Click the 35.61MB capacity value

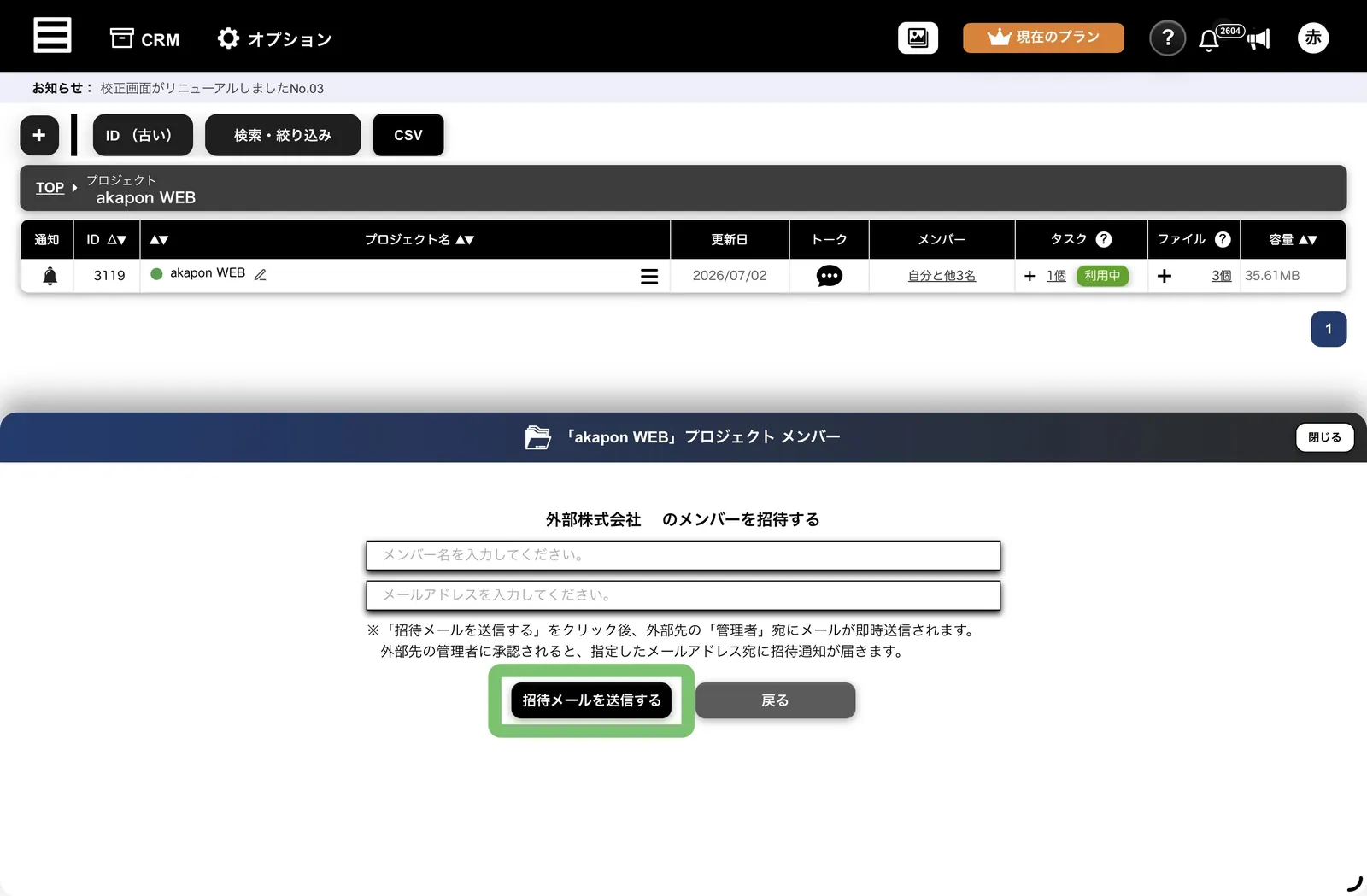[x=1272, y=276]
